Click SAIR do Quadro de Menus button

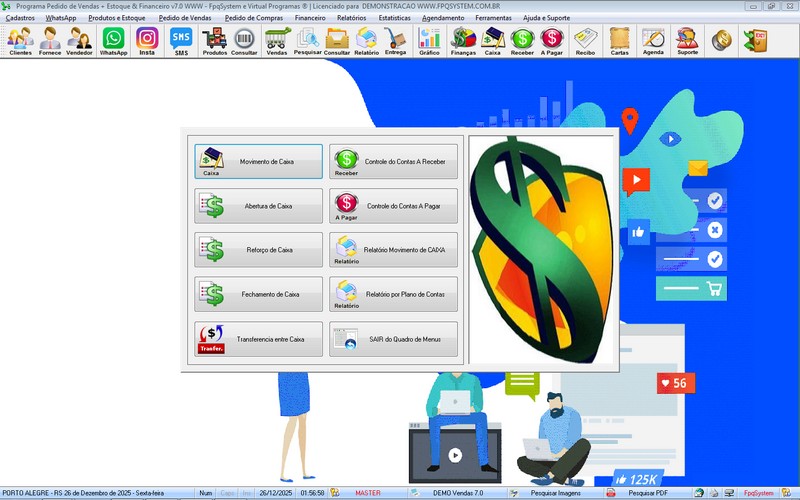[393, 339]
